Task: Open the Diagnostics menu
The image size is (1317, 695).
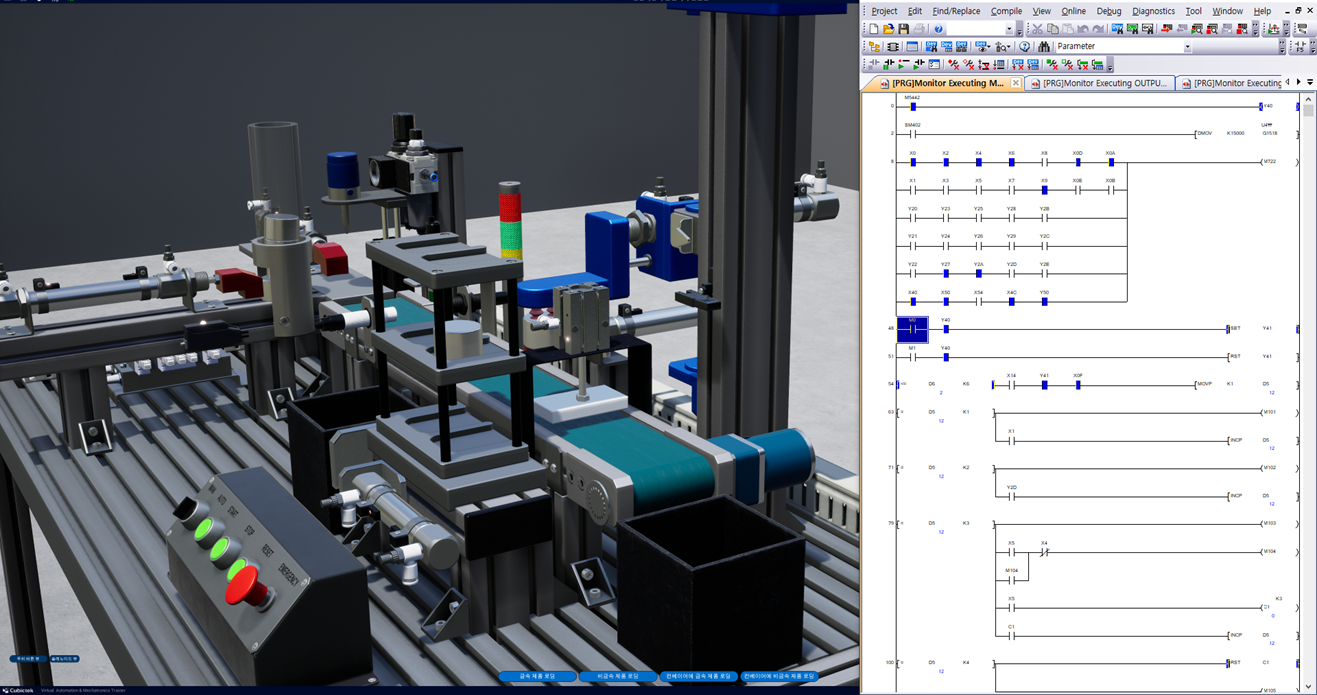Action: click(1153, 11)
